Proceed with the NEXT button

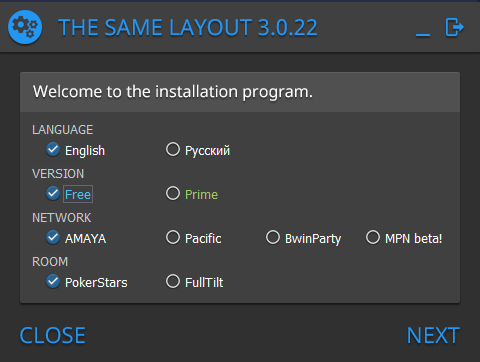tap(433, 335)
